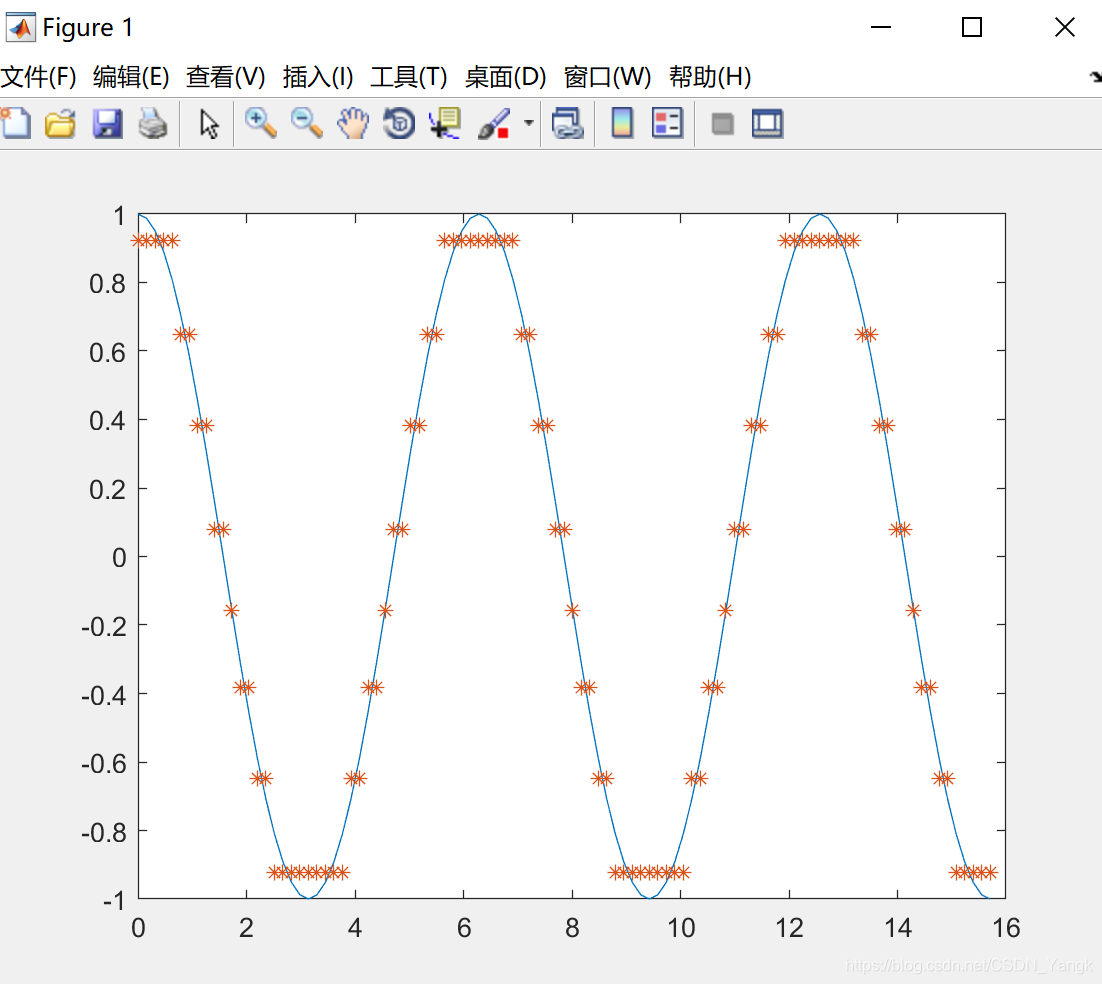
Task: Click the dock figure arrow at menu bar's right
Action: point(1095,77)
